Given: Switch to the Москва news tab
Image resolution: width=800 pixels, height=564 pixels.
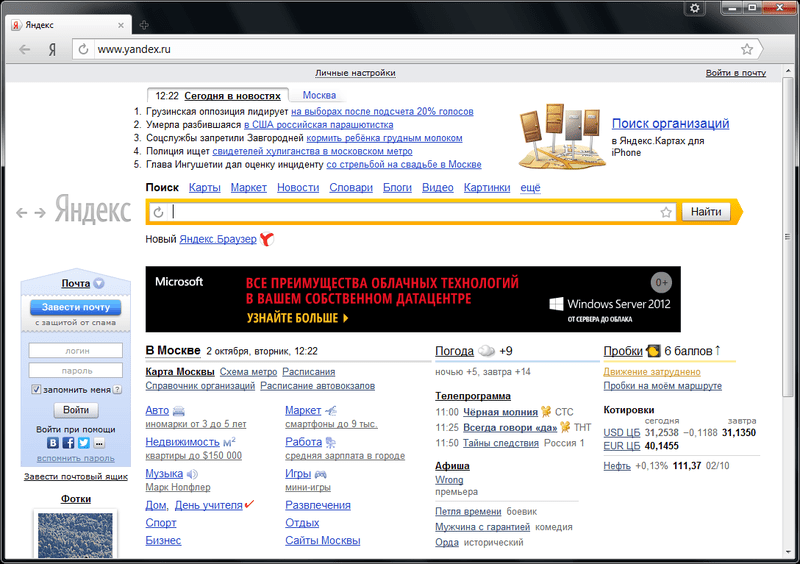Looking at the screenshot, I should [319, 95].
